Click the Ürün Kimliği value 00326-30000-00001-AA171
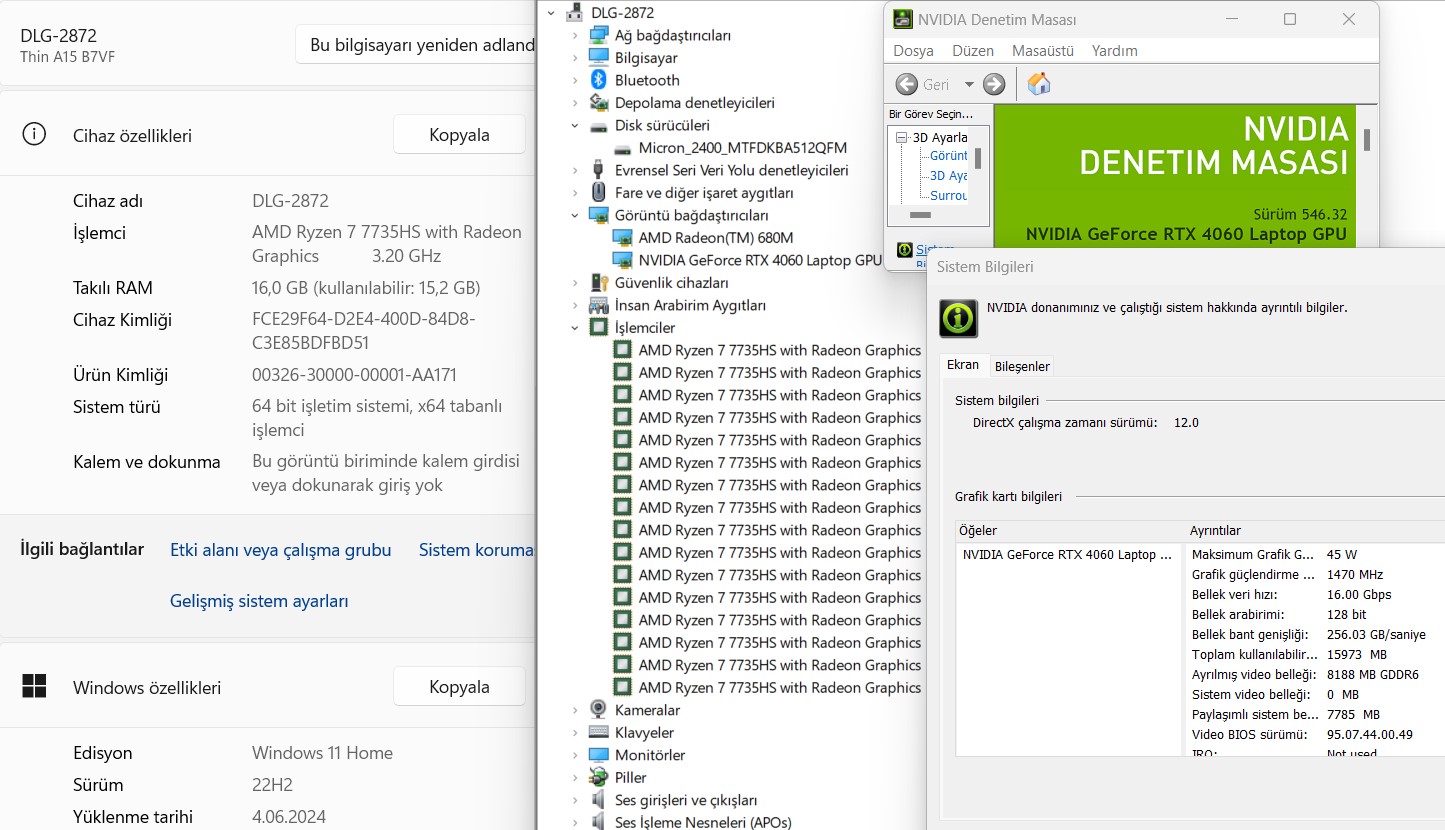 pos(354,375)
